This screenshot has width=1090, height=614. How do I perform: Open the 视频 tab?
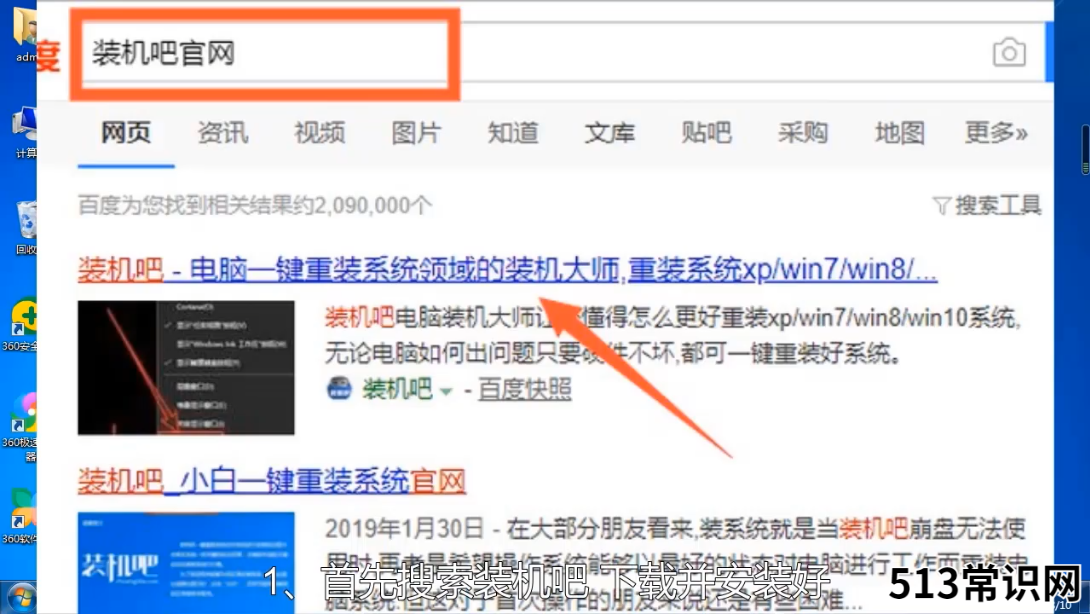(319, 132)
